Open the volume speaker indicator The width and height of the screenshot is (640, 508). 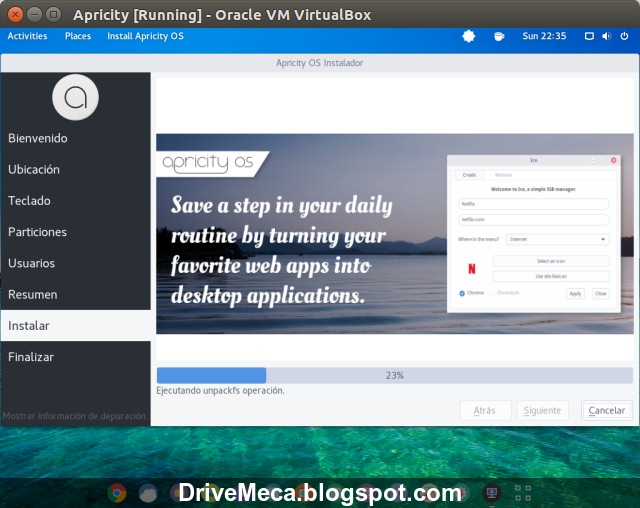pyautogui.click(x=607, y=36)
